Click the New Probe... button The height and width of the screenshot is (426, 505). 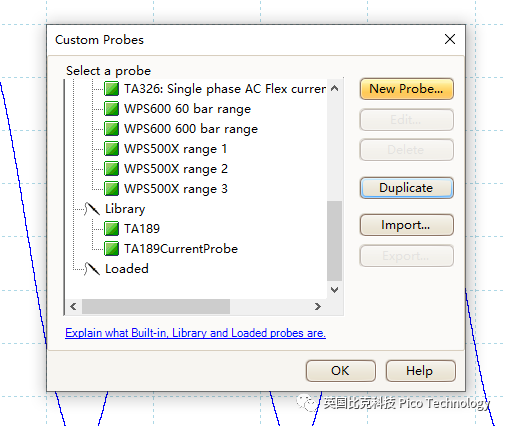(x=407, y=89)
